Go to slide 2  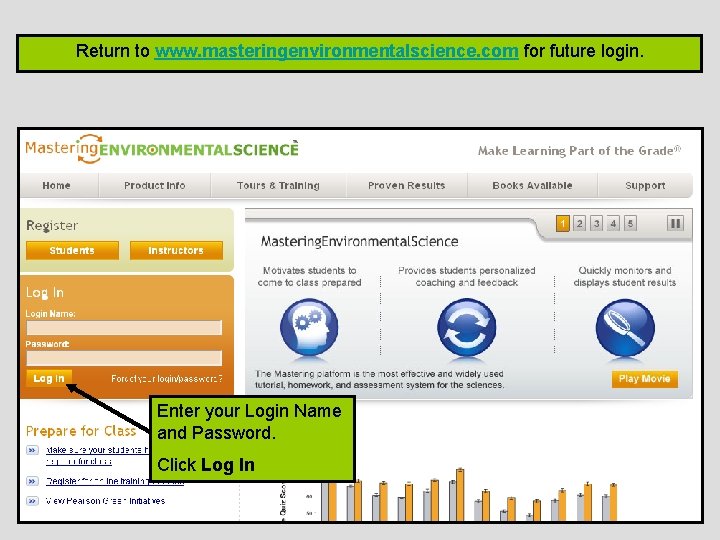579,224
